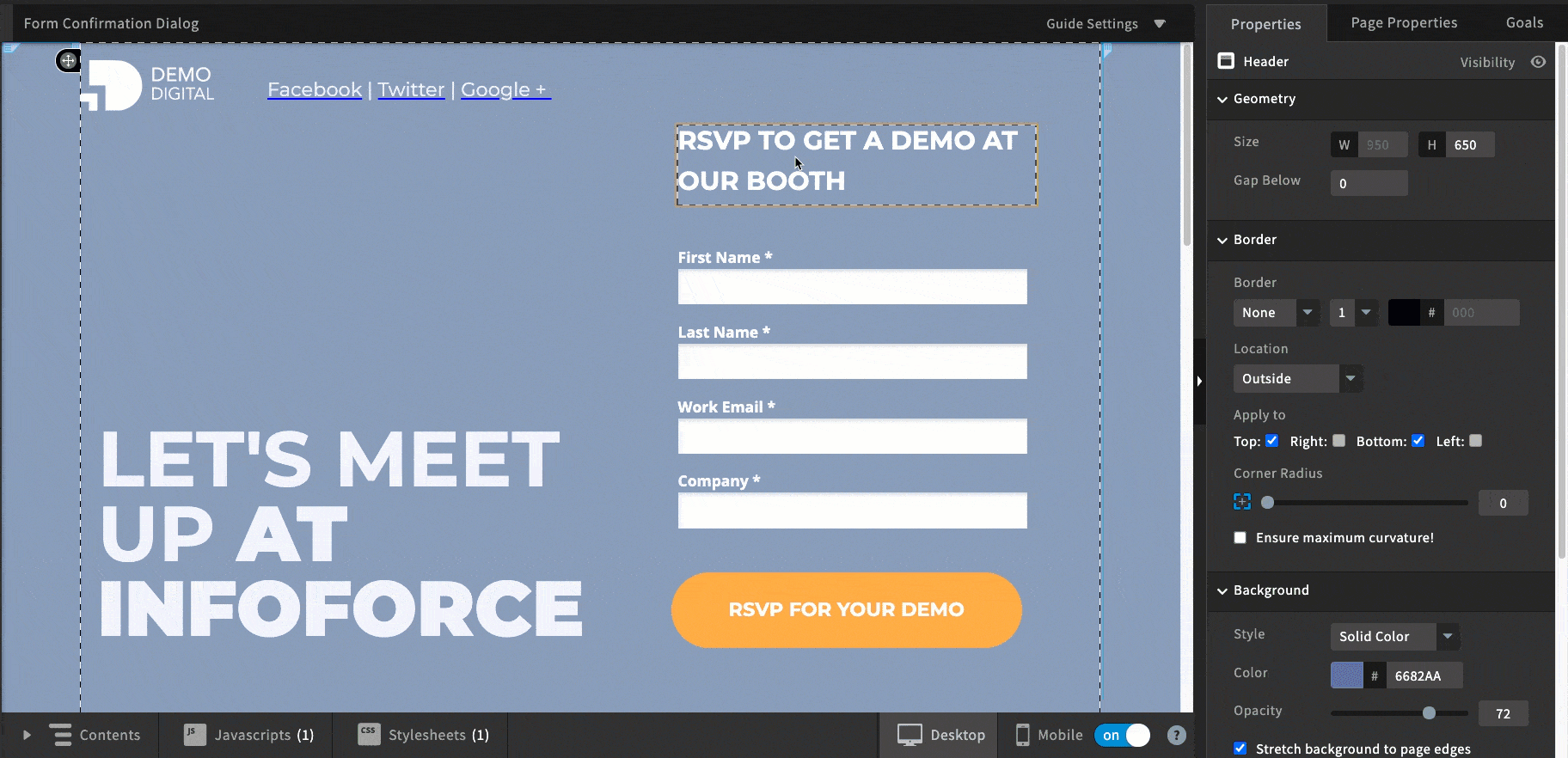Click the move handle icon on the header section

[68, 61]
